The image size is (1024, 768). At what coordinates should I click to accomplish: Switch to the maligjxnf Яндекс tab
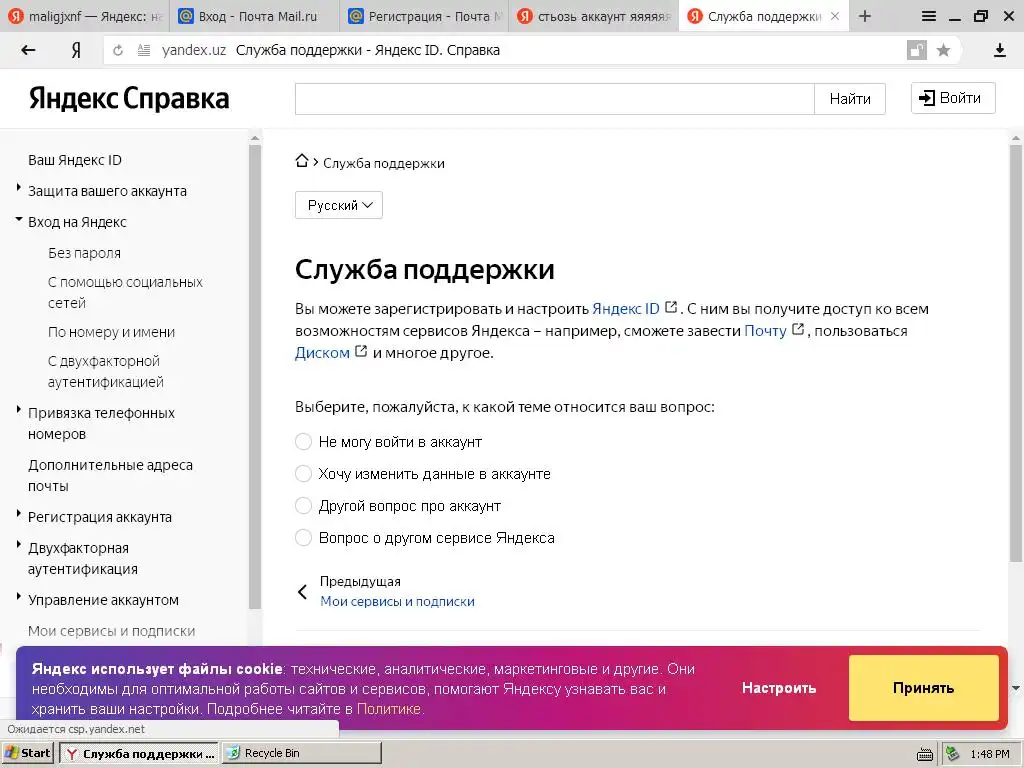click(85, 16)
